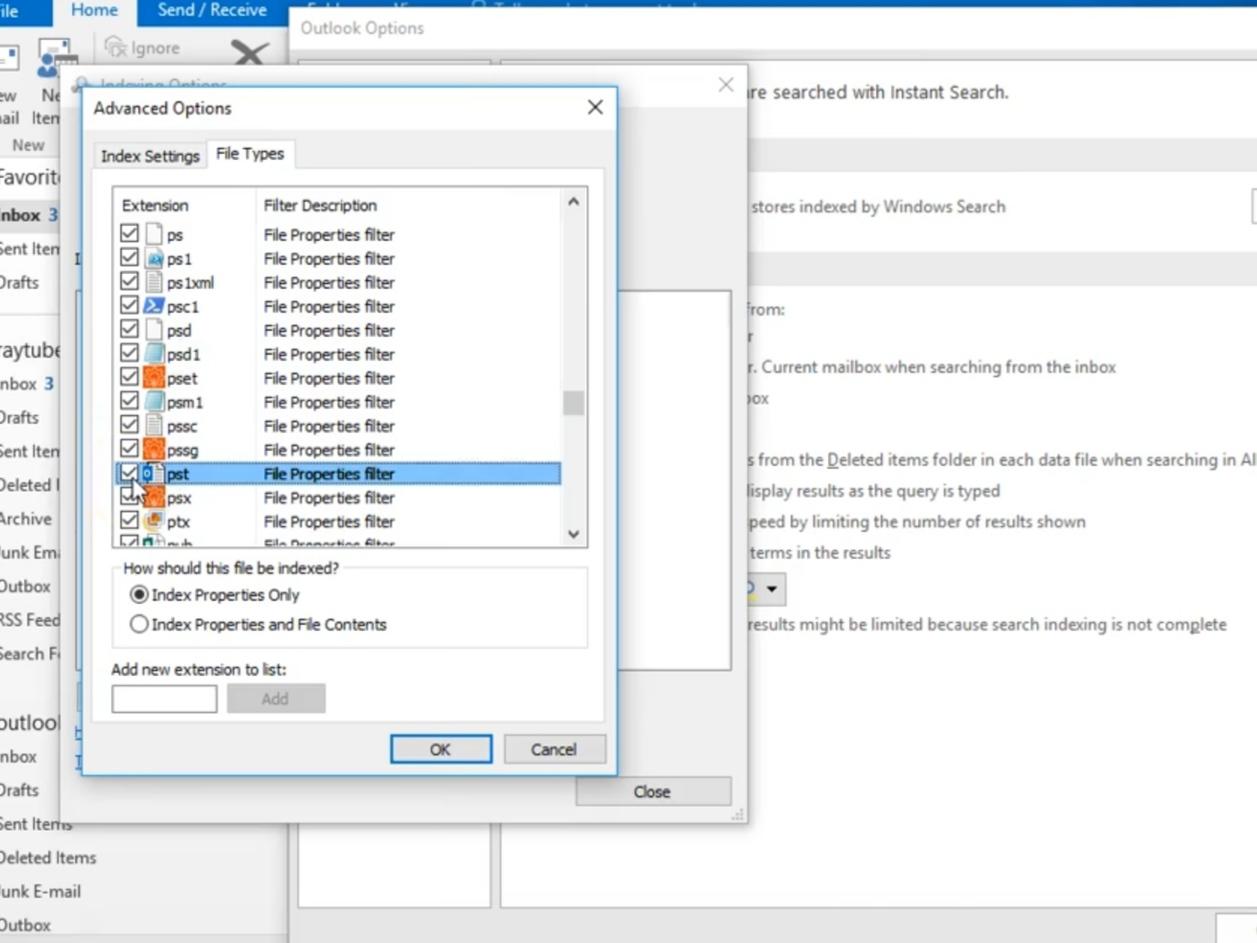The width and height of the screenshot is (1257, 943).
Task: Select the pst row's File Properties filter
Action: (x=329, y=474)
